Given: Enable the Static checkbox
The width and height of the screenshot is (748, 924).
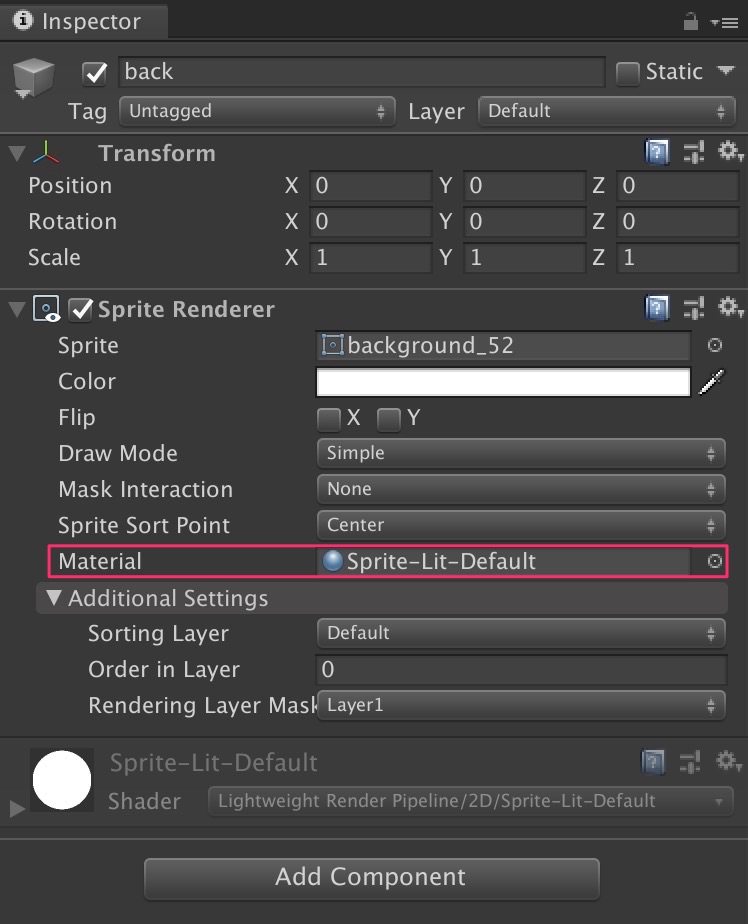Looking at the screenshot, I should pos(627,74).
